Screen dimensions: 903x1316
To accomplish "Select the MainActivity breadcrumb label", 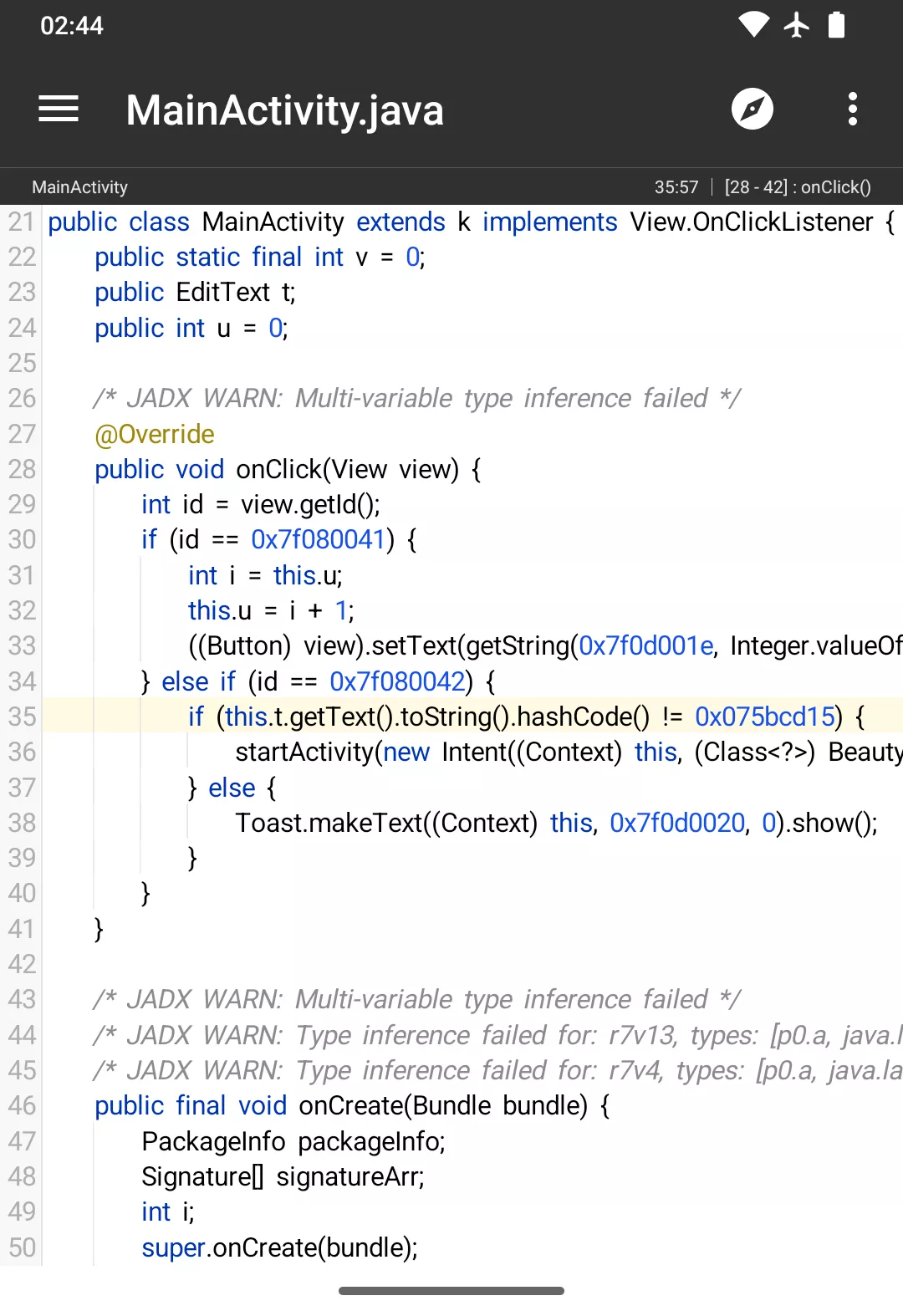I will [79, 187].
